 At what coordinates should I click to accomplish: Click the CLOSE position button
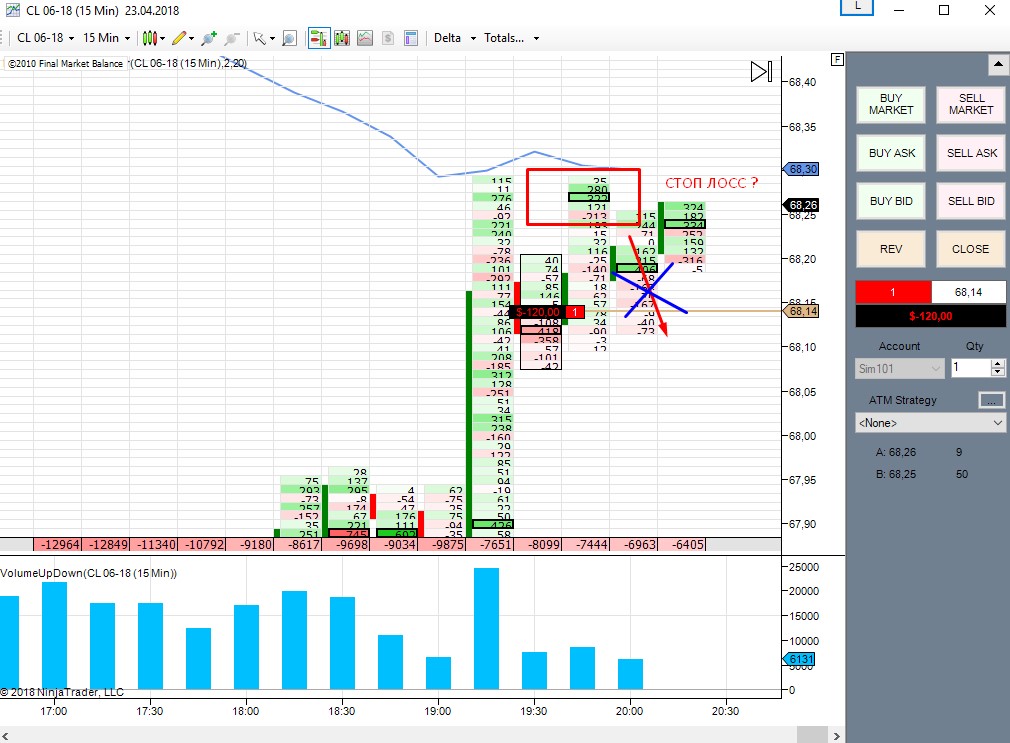971,249
